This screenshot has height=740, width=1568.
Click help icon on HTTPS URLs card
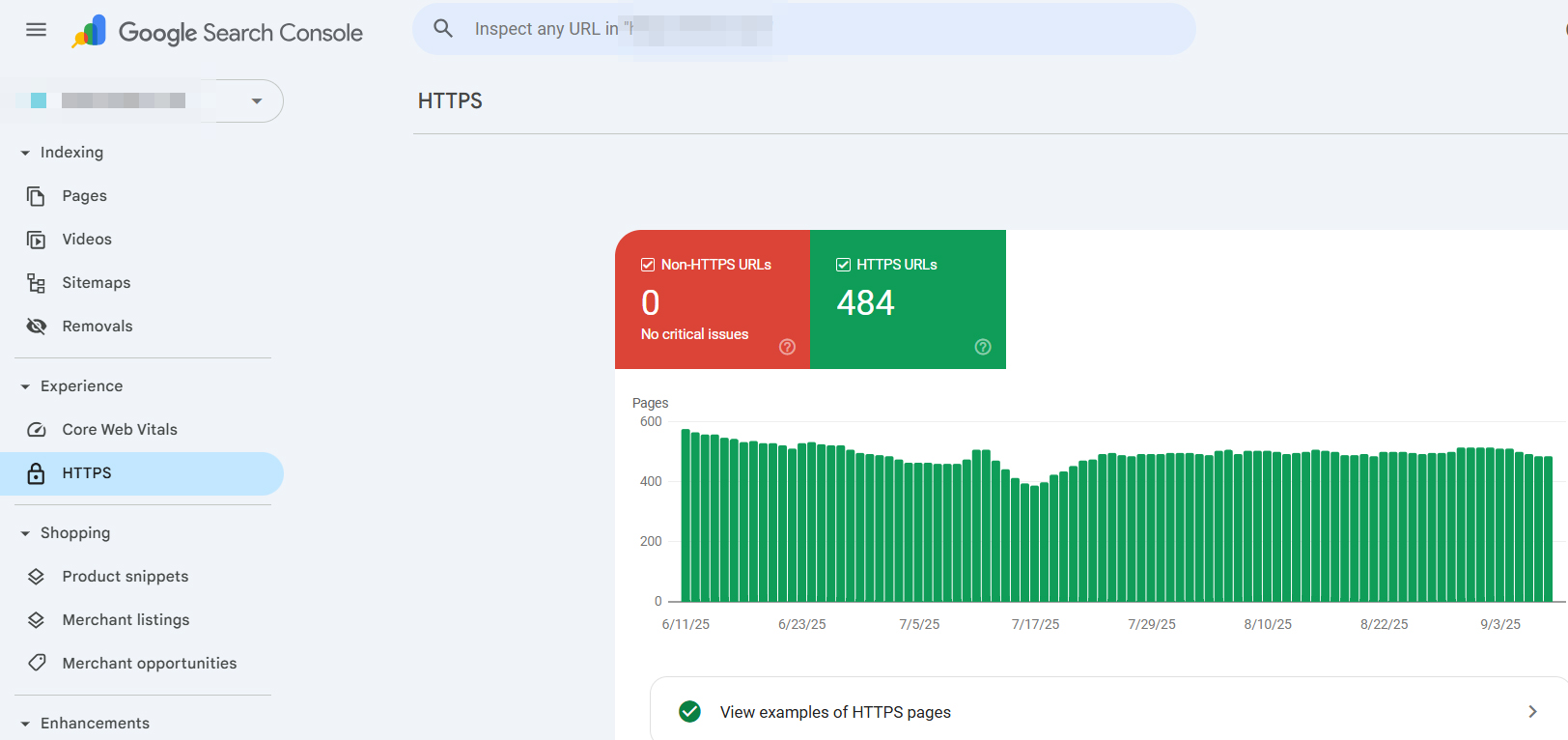click(x=983, y=347)
